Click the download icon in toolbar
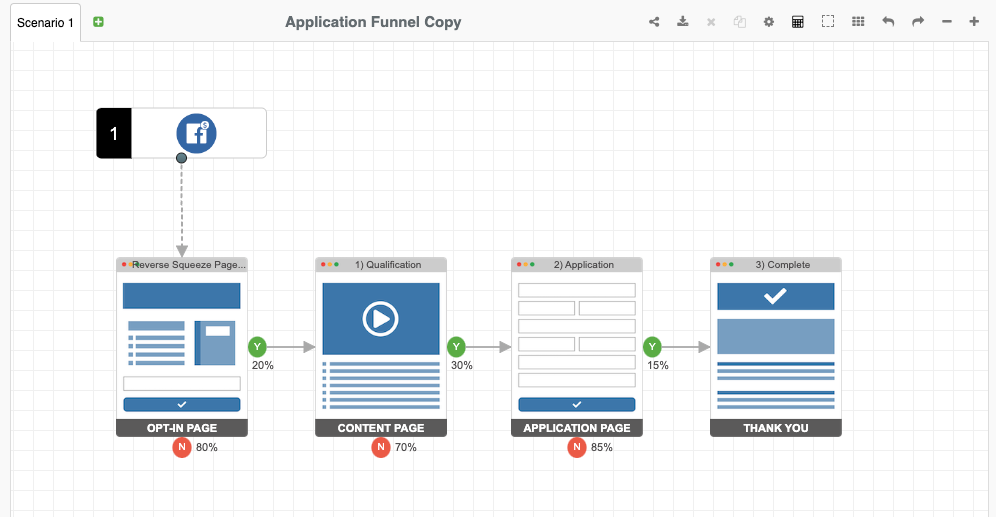 pos(682,22)
